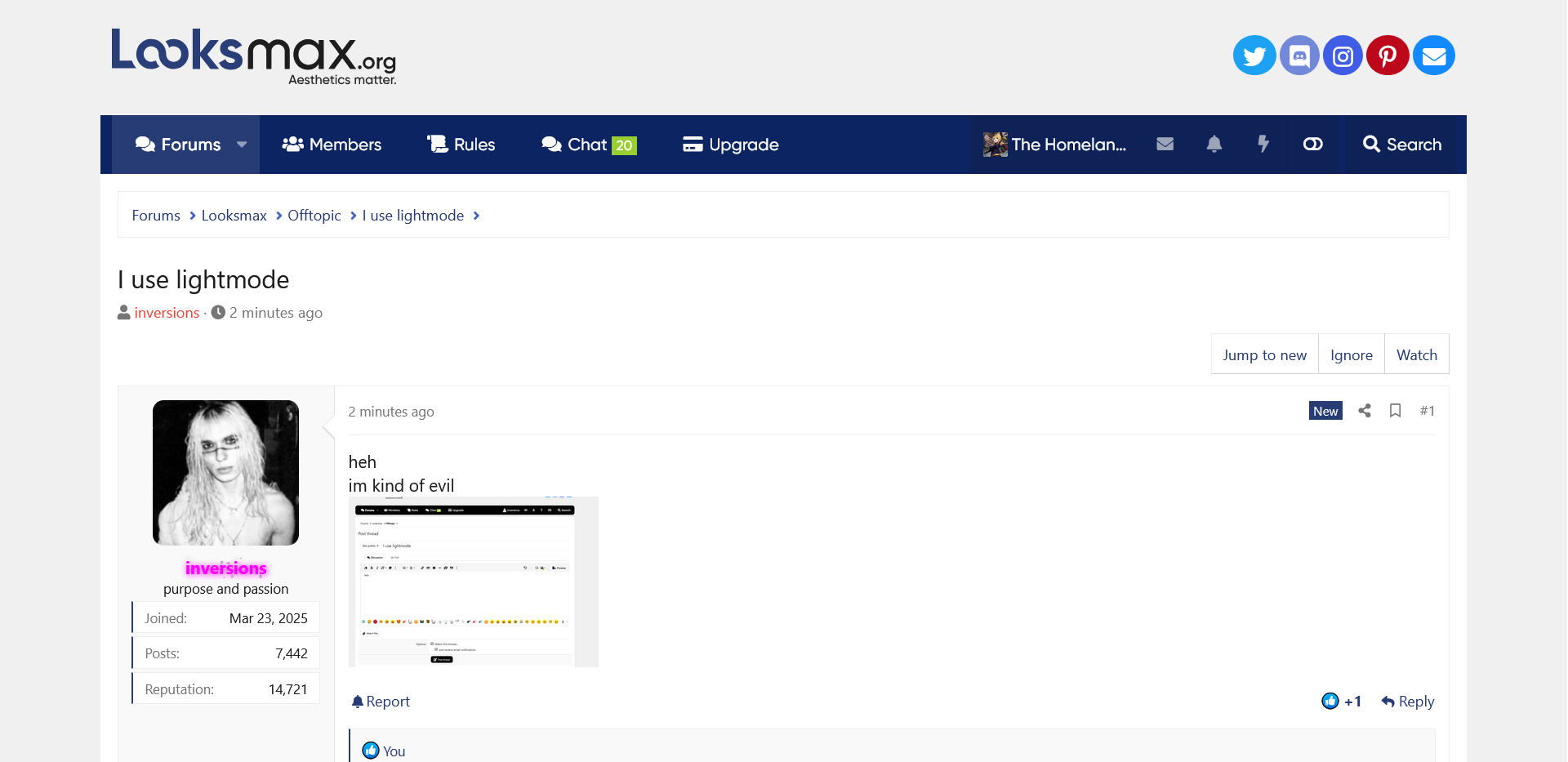Open the Twitter social link icon

1254,56
